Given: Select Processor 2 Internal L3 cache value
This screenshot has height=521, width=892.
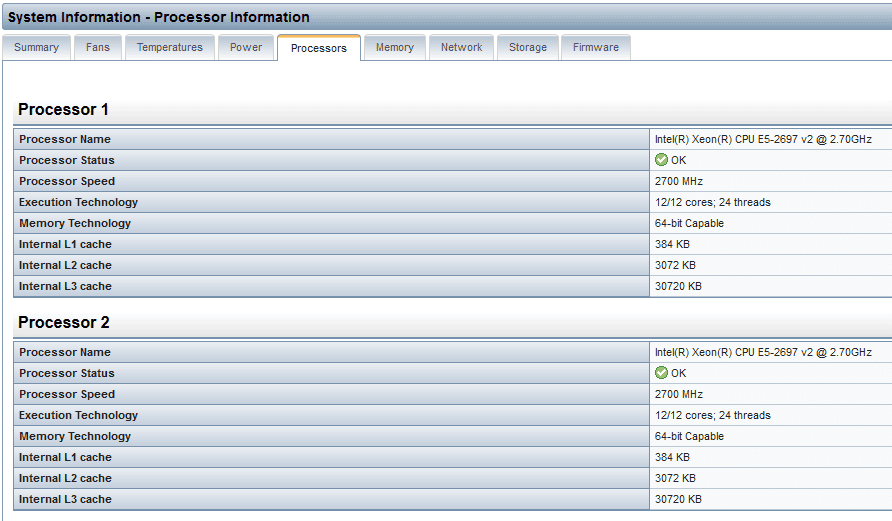Looking at the screenshot, I should [x=678, y=499].
